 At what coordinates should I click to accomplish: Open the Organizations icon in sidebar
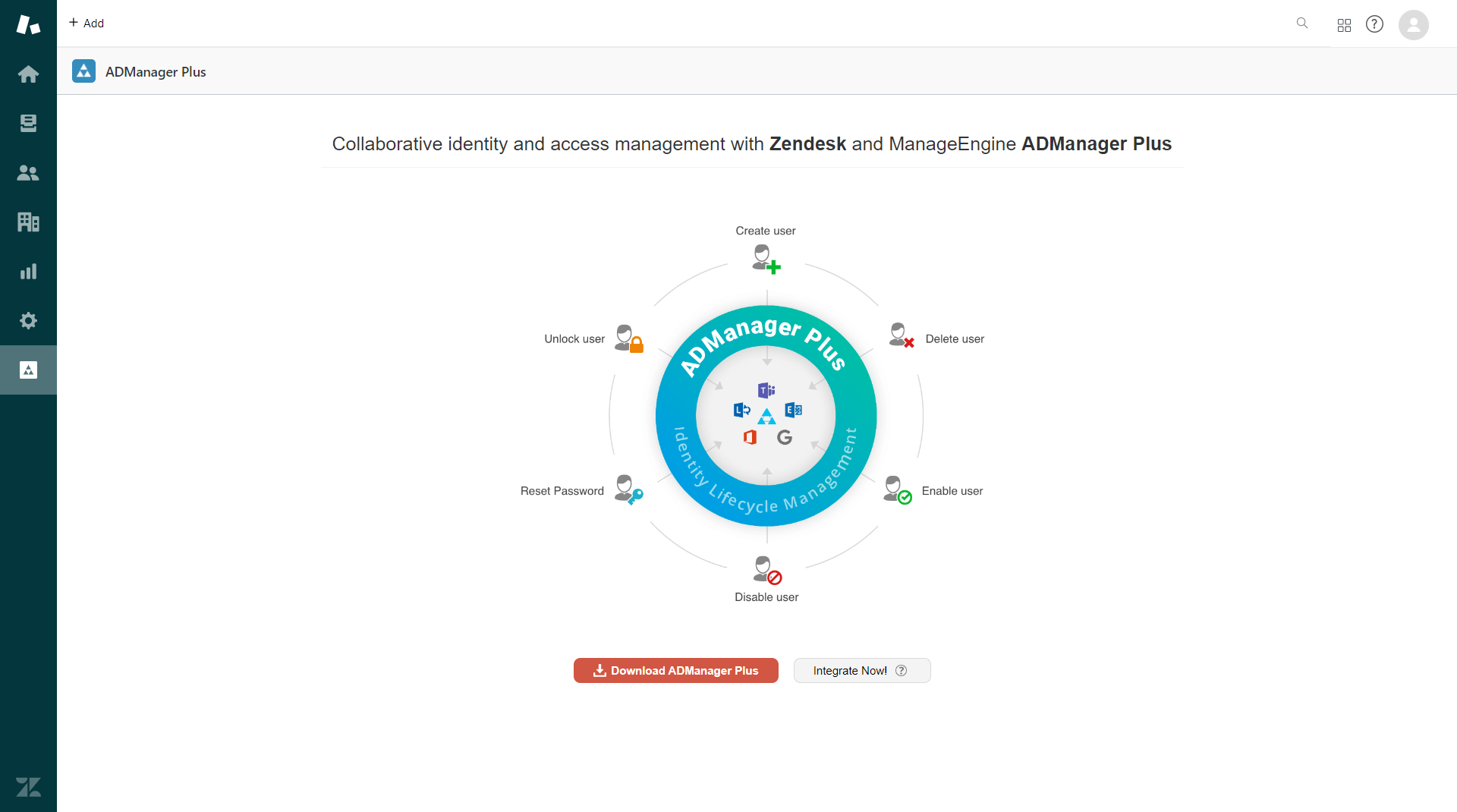[x=28, y=222]
